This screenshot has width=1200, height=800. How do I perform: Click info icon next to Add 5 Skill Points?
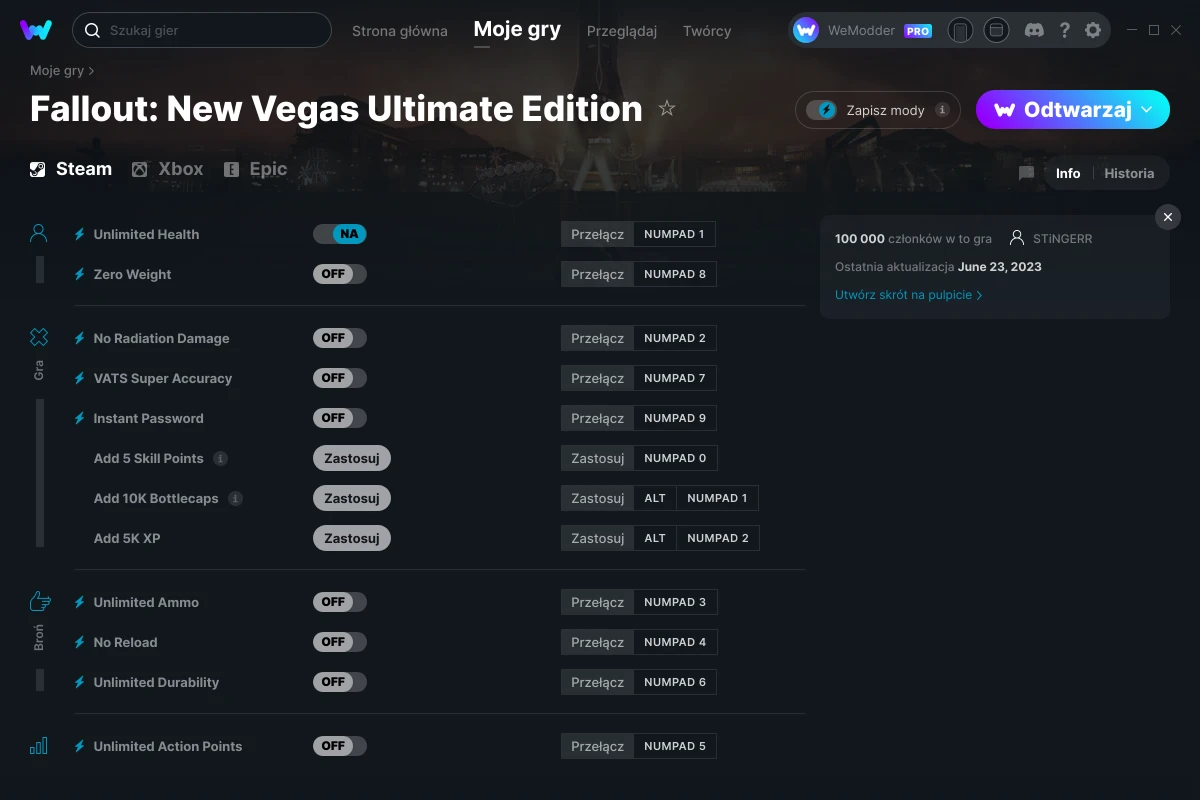tap(221, 458)
